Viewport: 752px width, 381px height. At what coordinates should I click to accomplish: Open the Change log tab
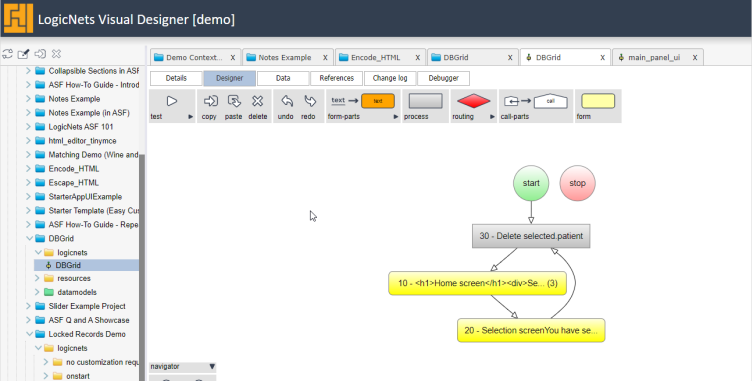[x=390, y=78]
